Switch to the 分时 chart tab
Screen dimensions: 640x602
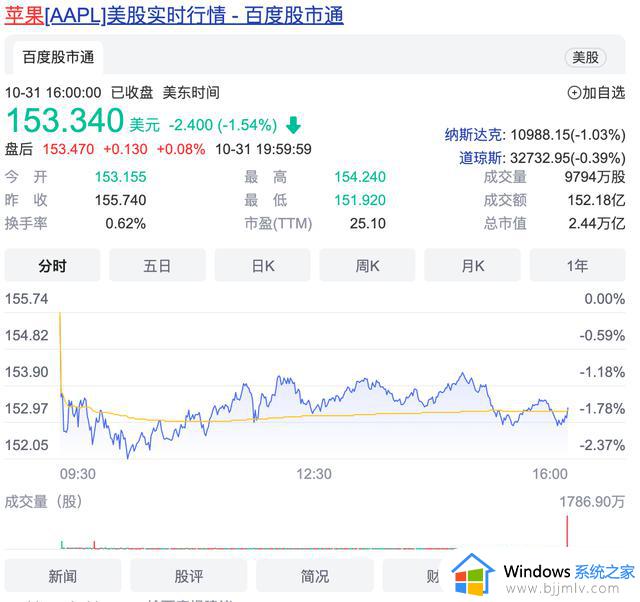pyautogui.click(x=52, y=266)
